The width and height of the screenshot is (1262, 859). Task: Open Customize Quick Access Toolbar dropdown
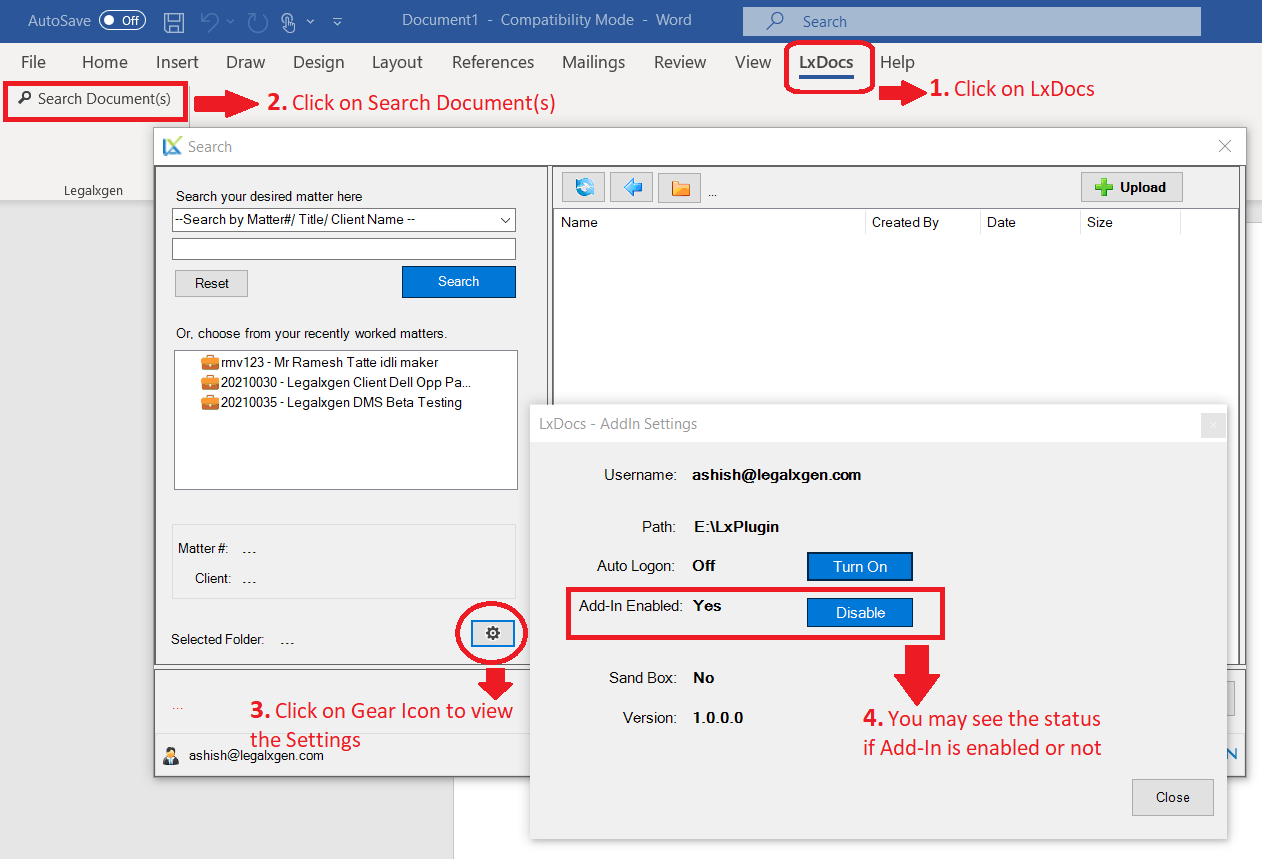pyautogui.click(x=337, y=21)
